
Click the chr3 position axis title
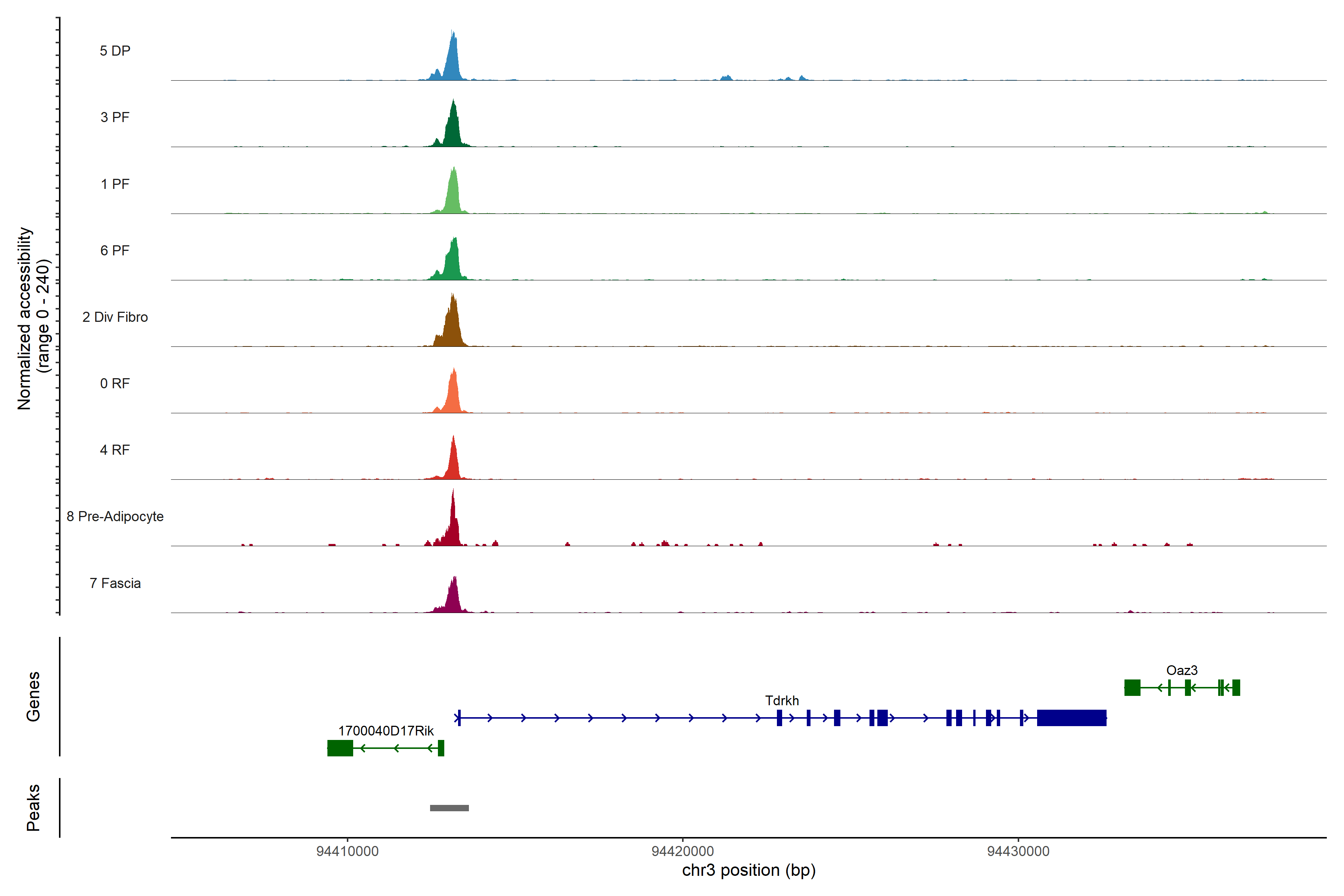coord(749,870)
